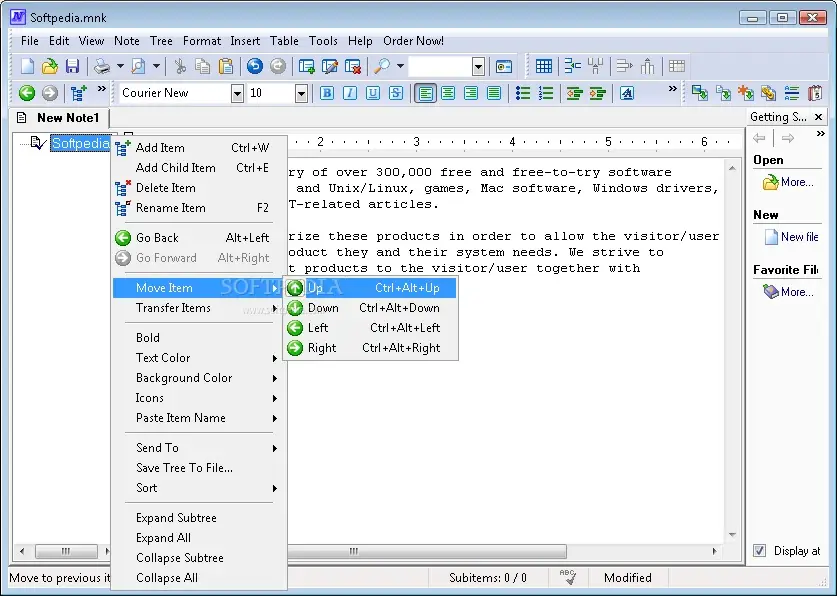This screenshot has height=596, width=837.
Task: Open the Courier New font dropdown
Action: (x=237, y=93)
